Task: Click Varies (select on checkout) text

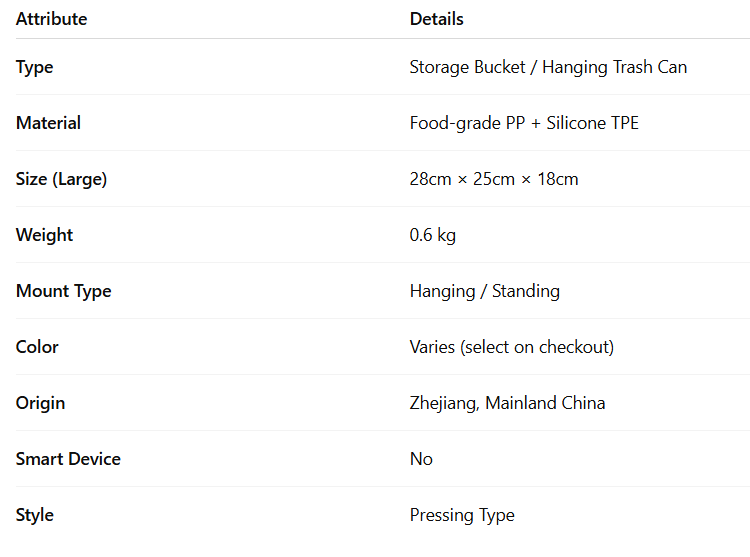Action: coord(512,347)
